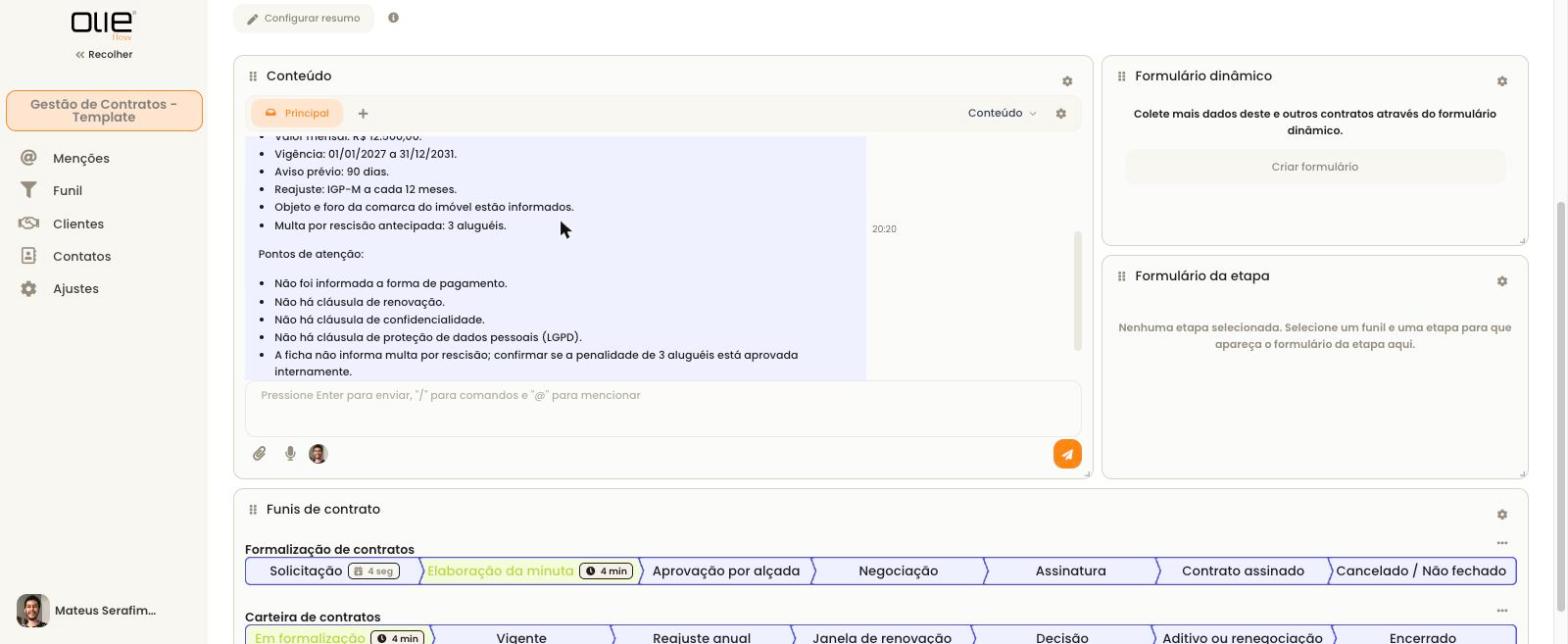
Task: Grab the Formulário da etapa drag handle
Action: tap(1122, 276)
